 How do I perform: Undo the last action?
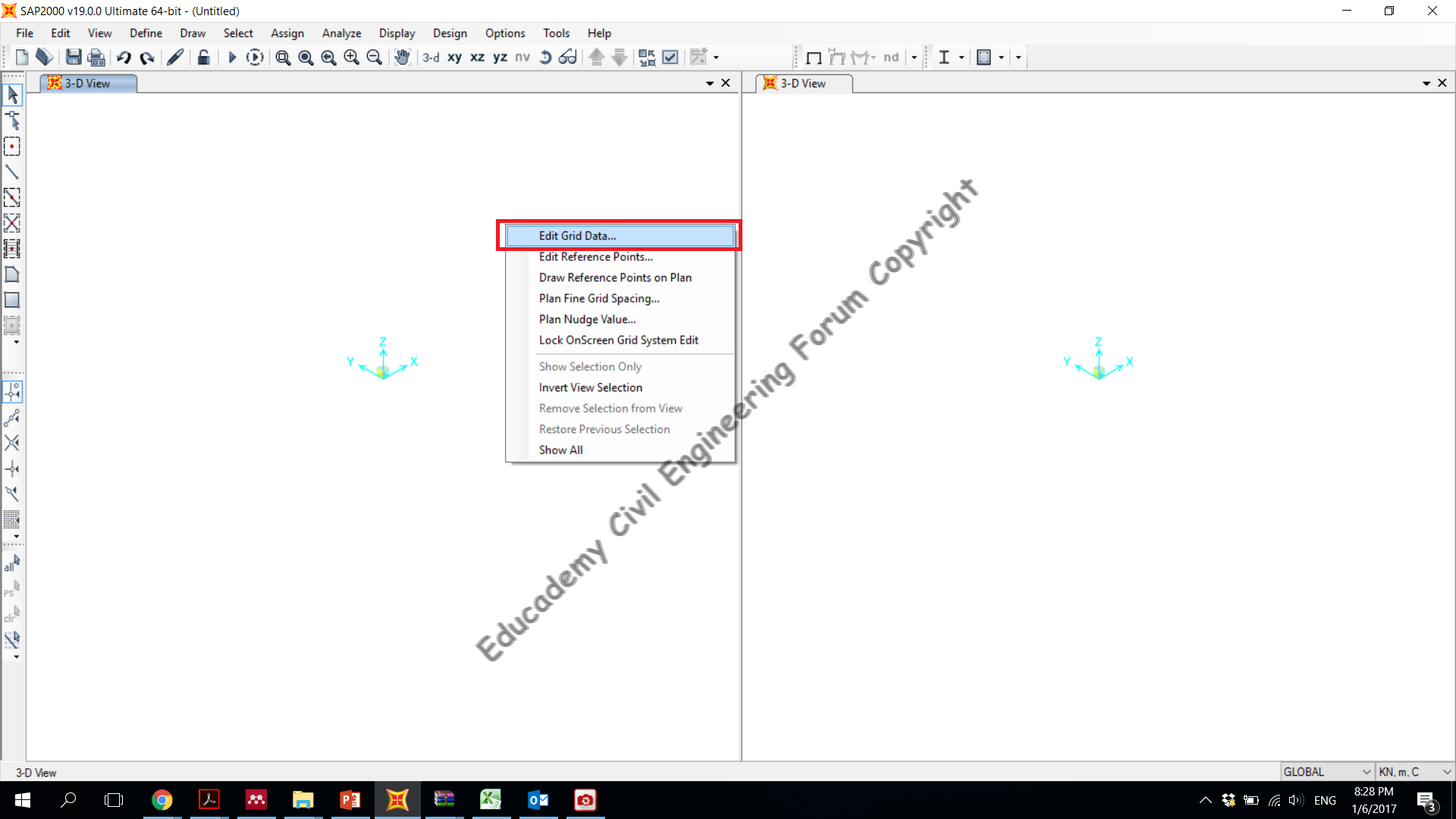coord(124,57)
